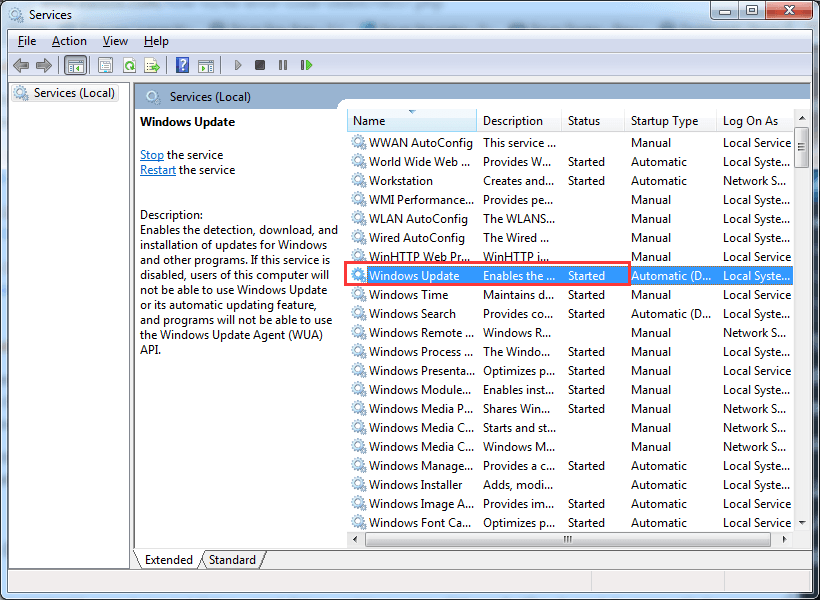Sort services by Name column header

click(410, 121)
